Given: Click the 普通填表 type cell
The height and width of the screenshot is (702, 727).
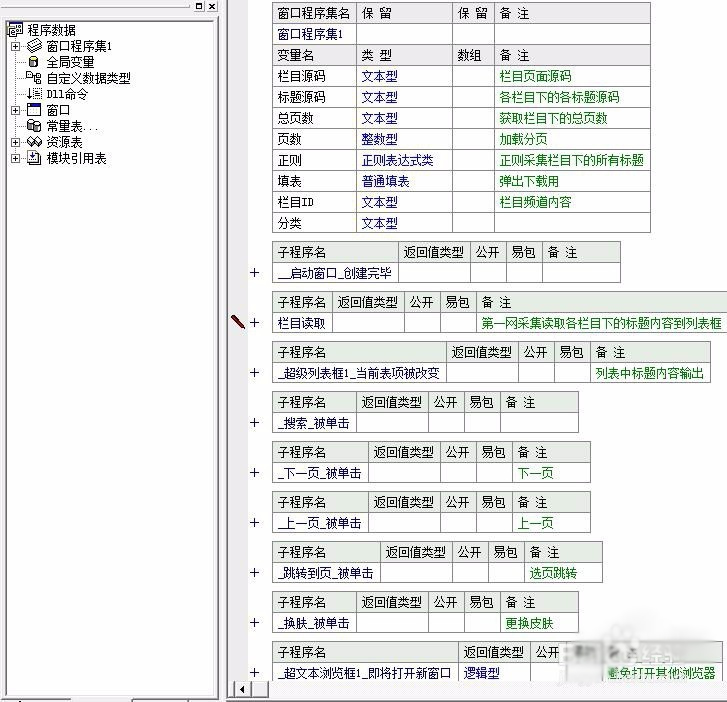Looking at the screenshot, I should point(404,181).
